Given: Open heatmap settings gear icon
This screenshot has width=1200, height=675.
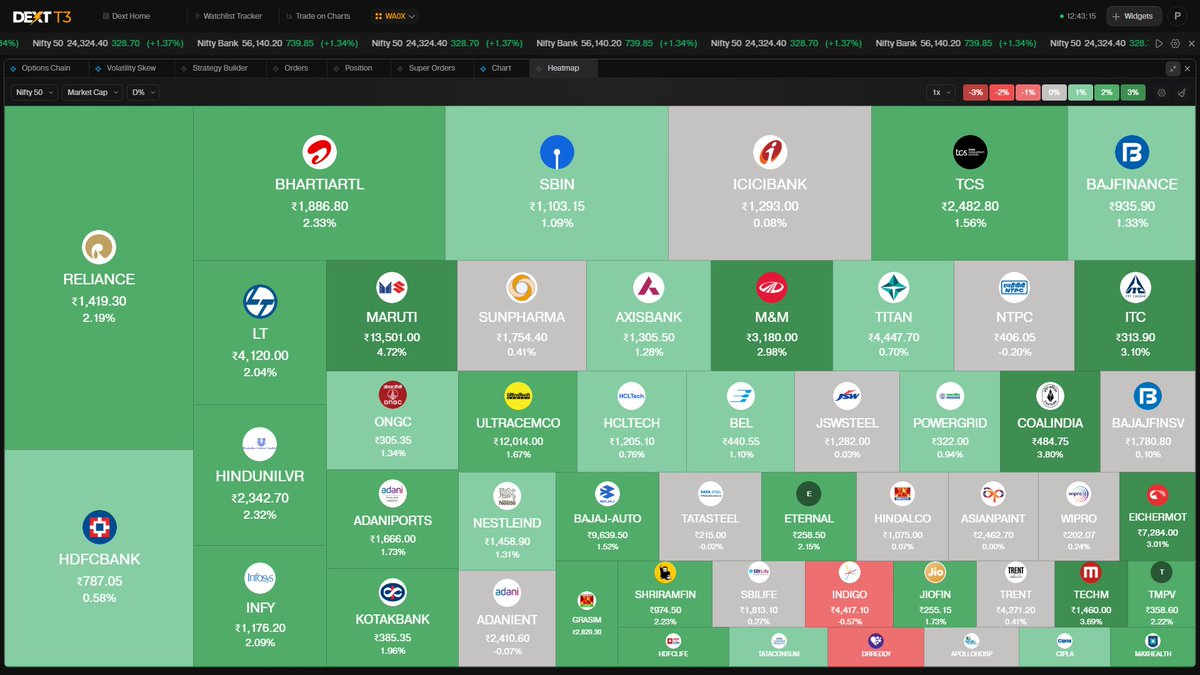Looking at the screenshot, I should coord(1162,92).
